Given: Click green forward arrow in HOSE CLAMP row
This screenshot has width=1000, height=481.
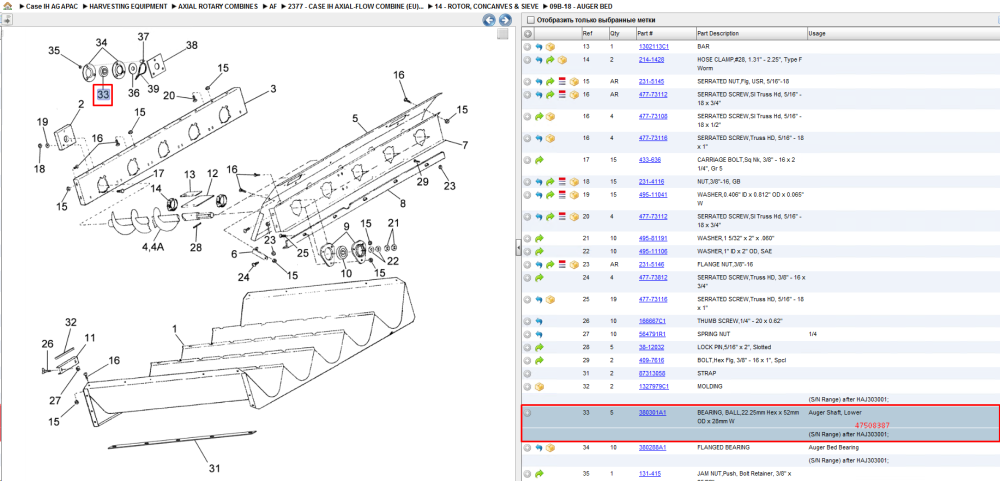Looking at the screenshot, I should point(550,61).
